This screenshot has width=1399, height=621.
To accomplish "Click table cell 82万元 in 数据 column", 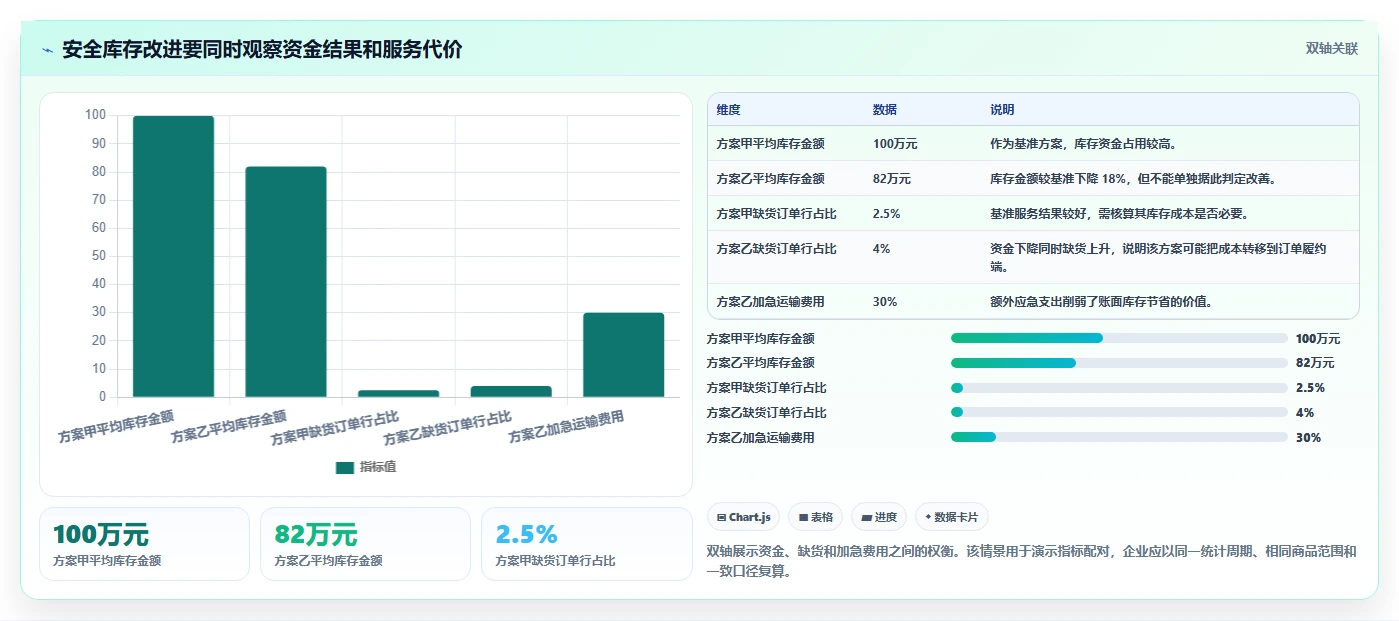I will (892, 179).
